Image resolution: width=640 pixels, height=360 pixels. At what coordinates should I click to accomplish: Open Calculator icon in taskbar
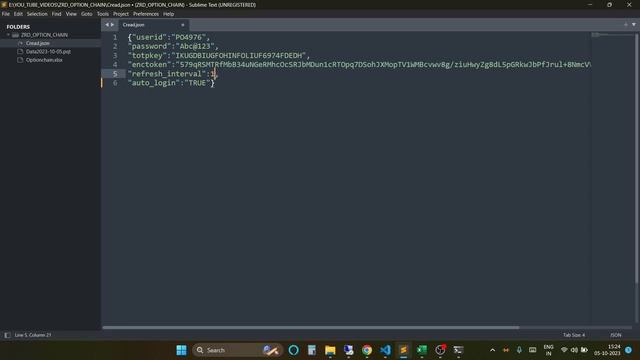tap(312, 350)
